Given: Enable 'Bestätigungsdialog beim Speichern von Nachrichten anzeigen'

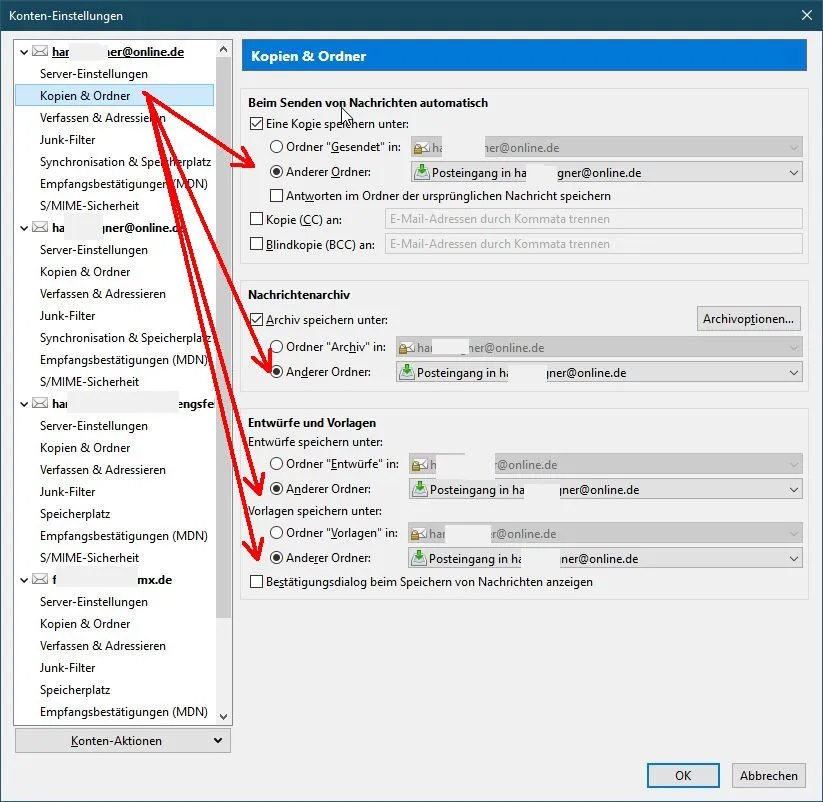Looking at the screenshot, I should coord(256,582).
